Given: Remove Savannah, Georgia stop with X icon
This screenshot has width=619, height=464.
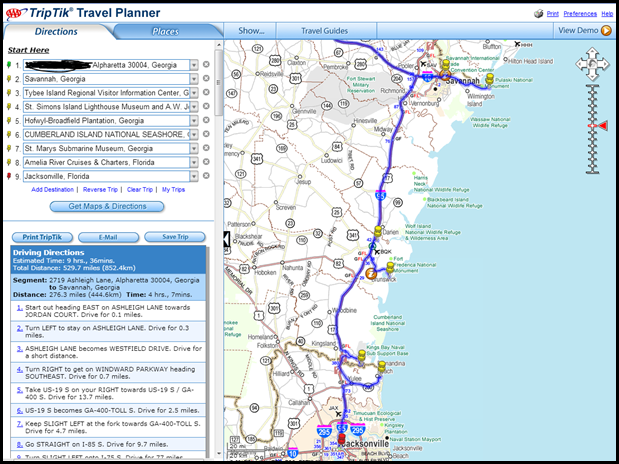Looking at the screenshot, I should point(206,78).
